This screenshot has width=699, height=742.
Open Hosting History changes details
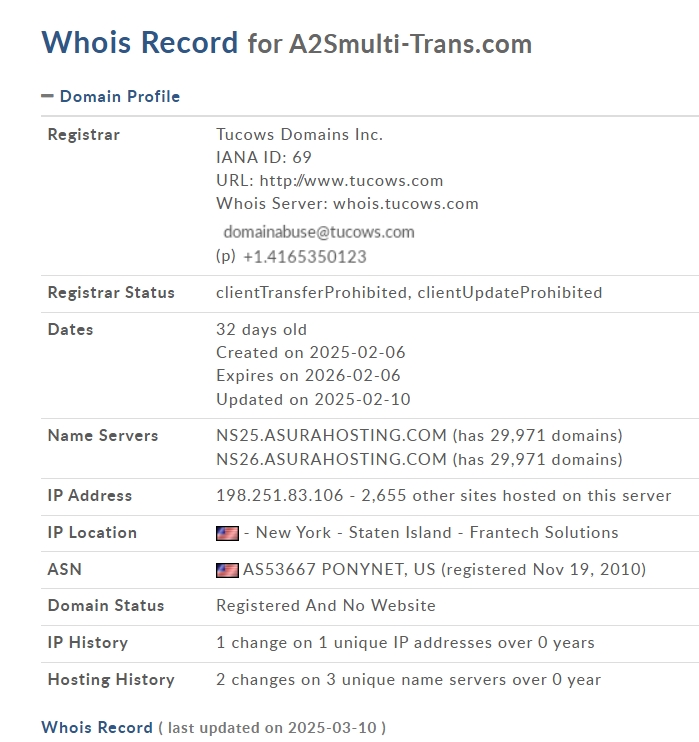[408, 680]
